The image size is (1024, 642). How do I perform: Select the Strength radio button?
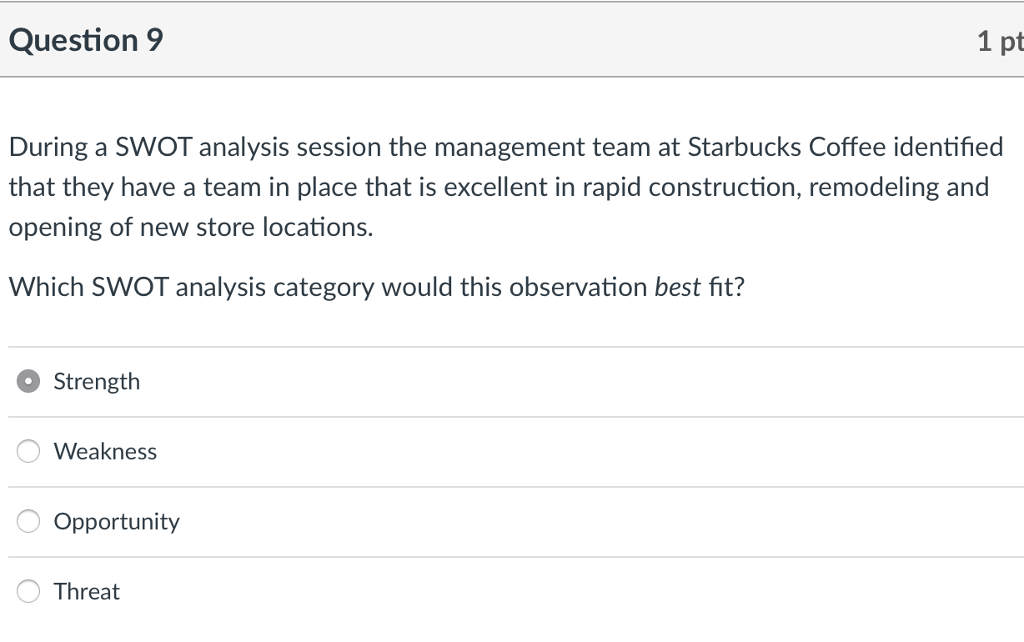click(31, 382)
